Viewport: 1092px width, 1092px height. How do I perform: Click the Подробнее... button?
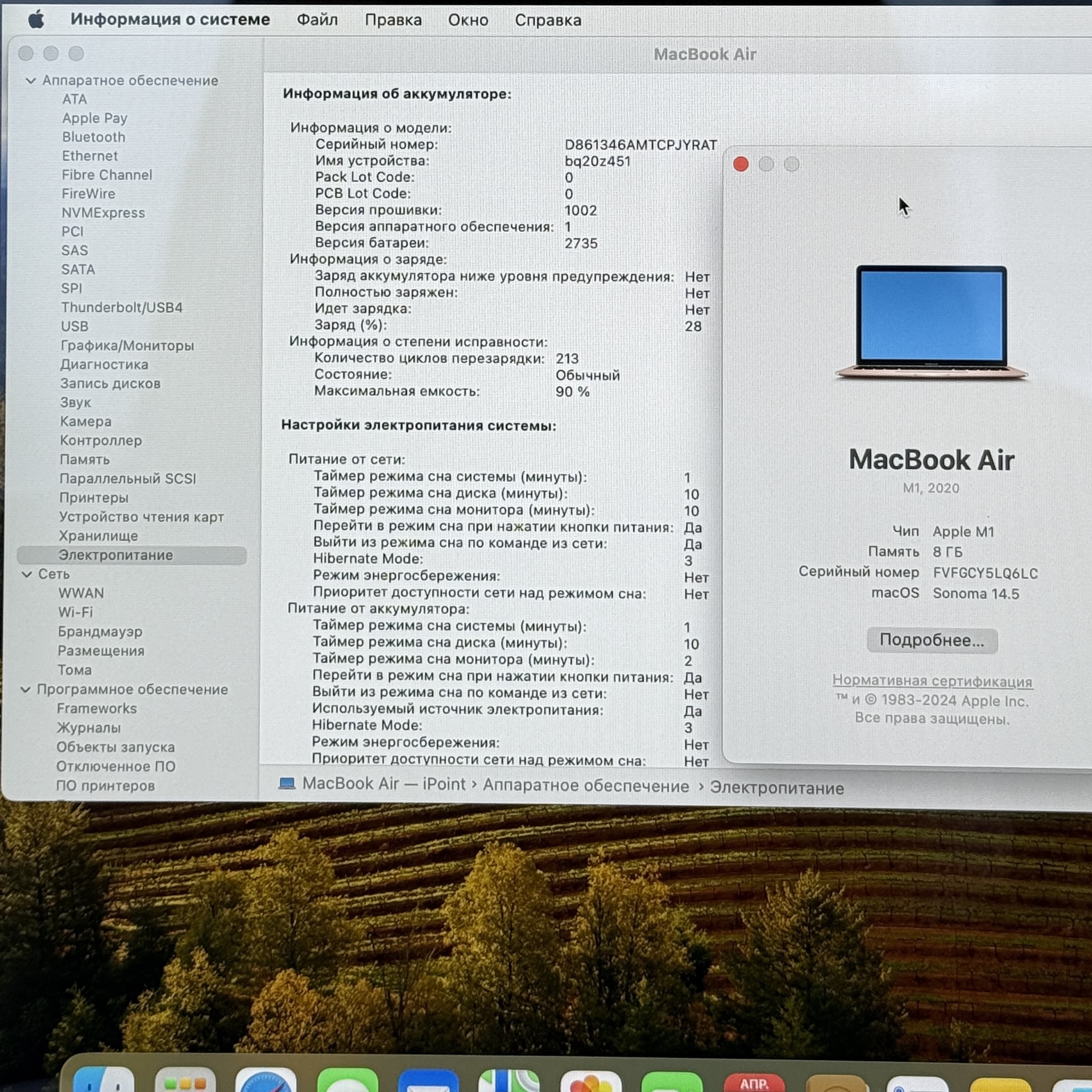pyautogui.click(x=932, y=640)
